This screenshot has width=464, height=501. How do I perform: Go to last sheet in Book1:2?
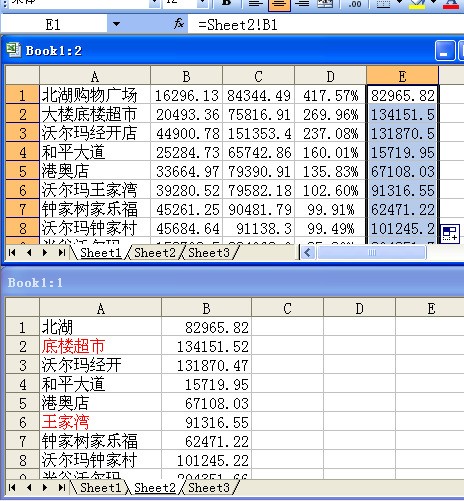coord(62,253)
